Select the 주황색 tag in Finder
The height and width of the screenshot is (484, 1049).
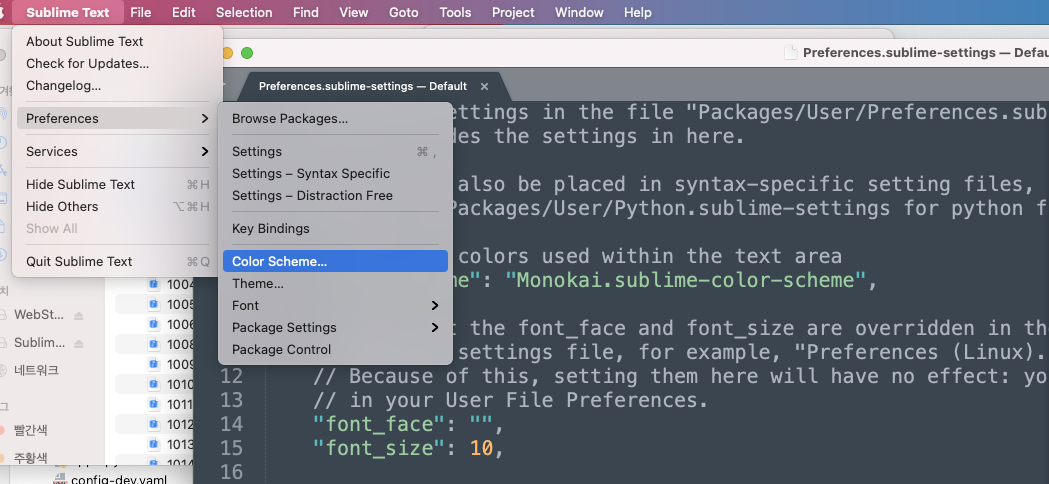pyautogui.click(x=31, y=458)
